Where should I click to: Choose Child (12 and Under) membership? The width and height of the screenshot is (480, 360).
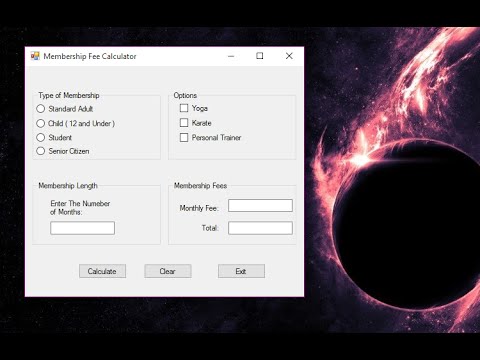[41, 123]
